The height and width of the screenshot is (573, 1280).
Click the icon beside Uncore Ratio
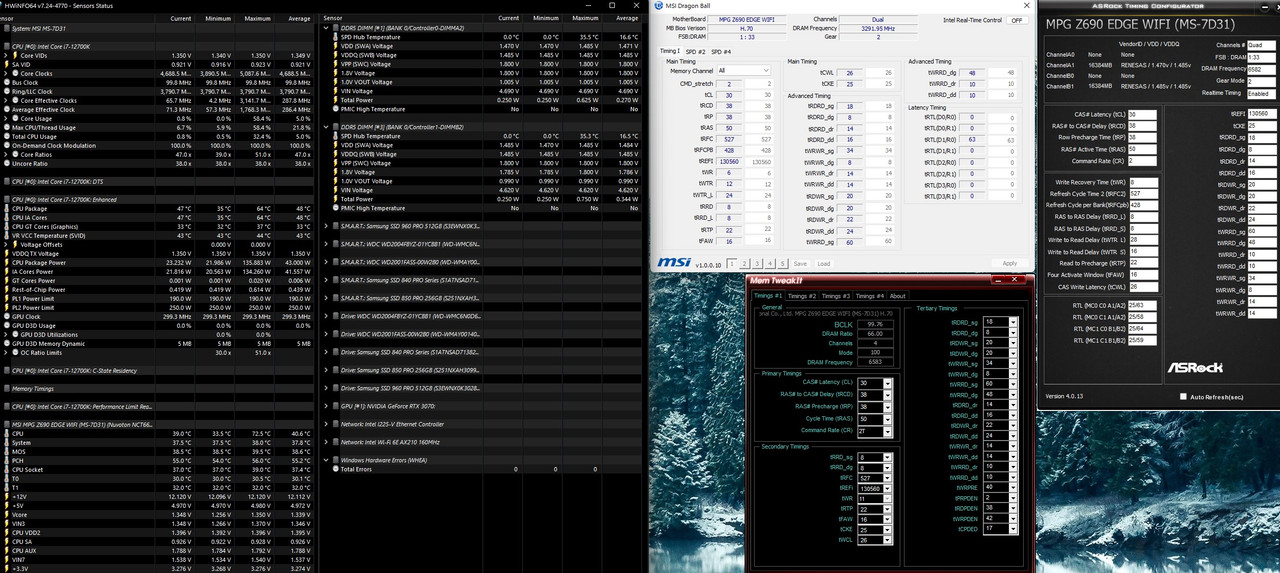[8, 163]
